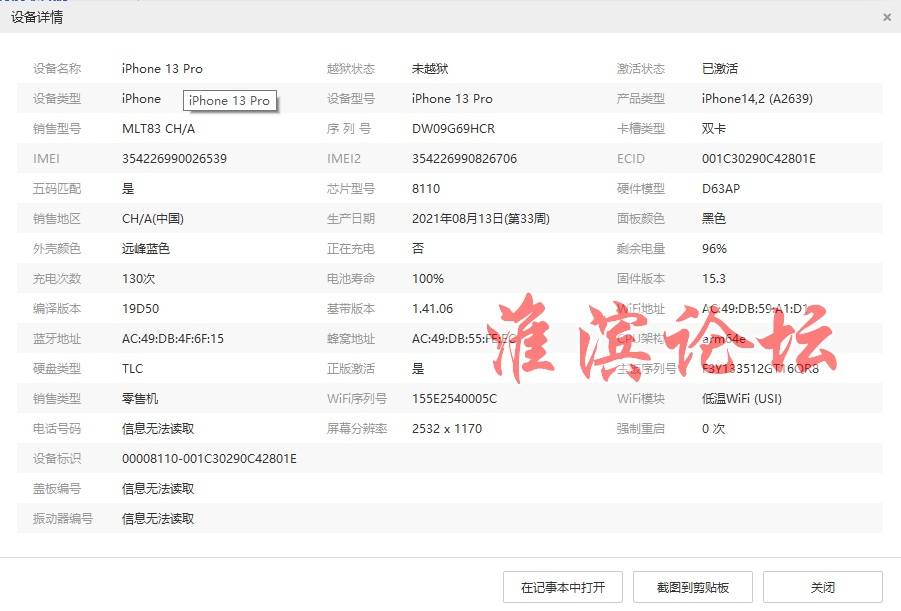Click the 正版激活 label
Image resolution: width=901 pixels, height=611 pixels.
[x=351, y=368]
